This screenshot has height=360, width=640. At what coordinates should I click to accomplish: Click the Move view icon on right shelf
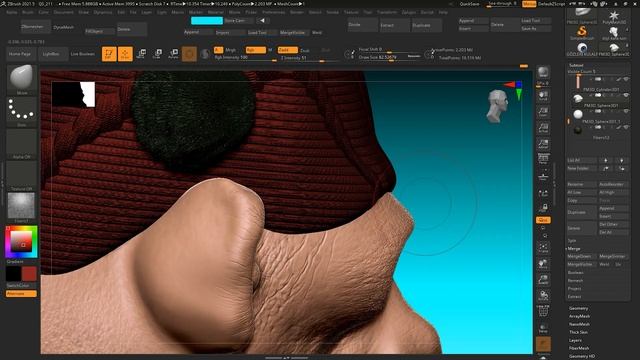tap(543, 263)
